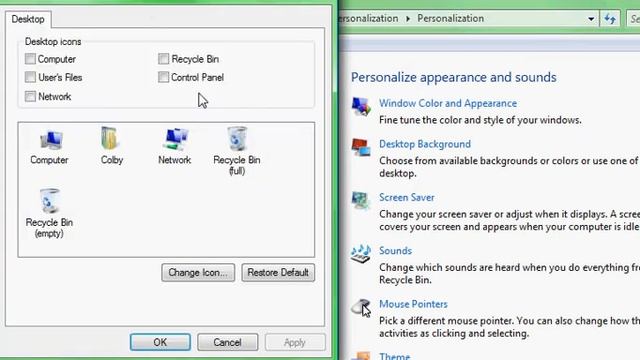Enable the Recycle Bin checkbox
The height and width of the screenshot is (360, 640).
coord(163,59)
